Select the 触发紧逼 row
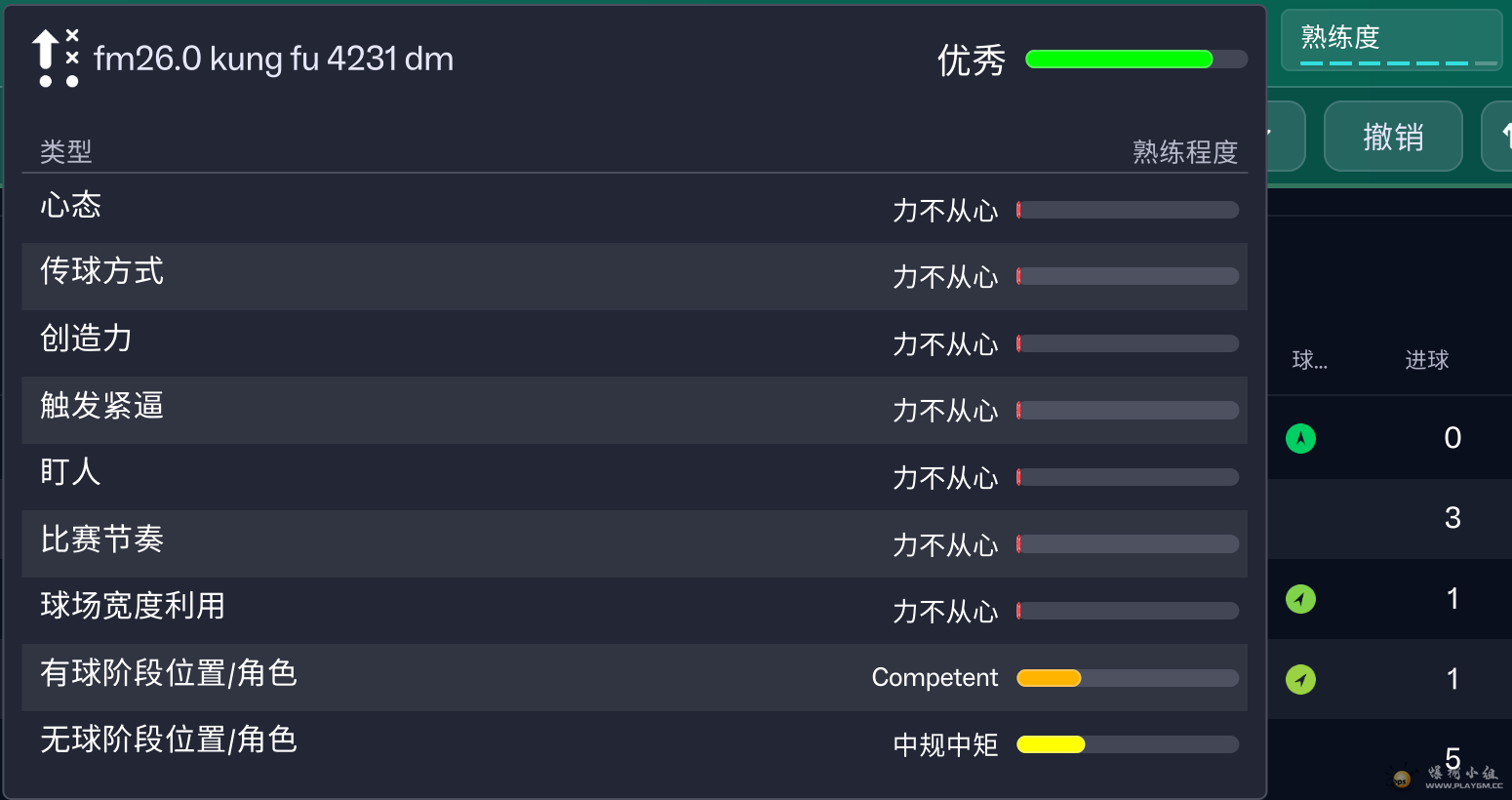This screenshot has height=800, width=1512. coord(634,410)
